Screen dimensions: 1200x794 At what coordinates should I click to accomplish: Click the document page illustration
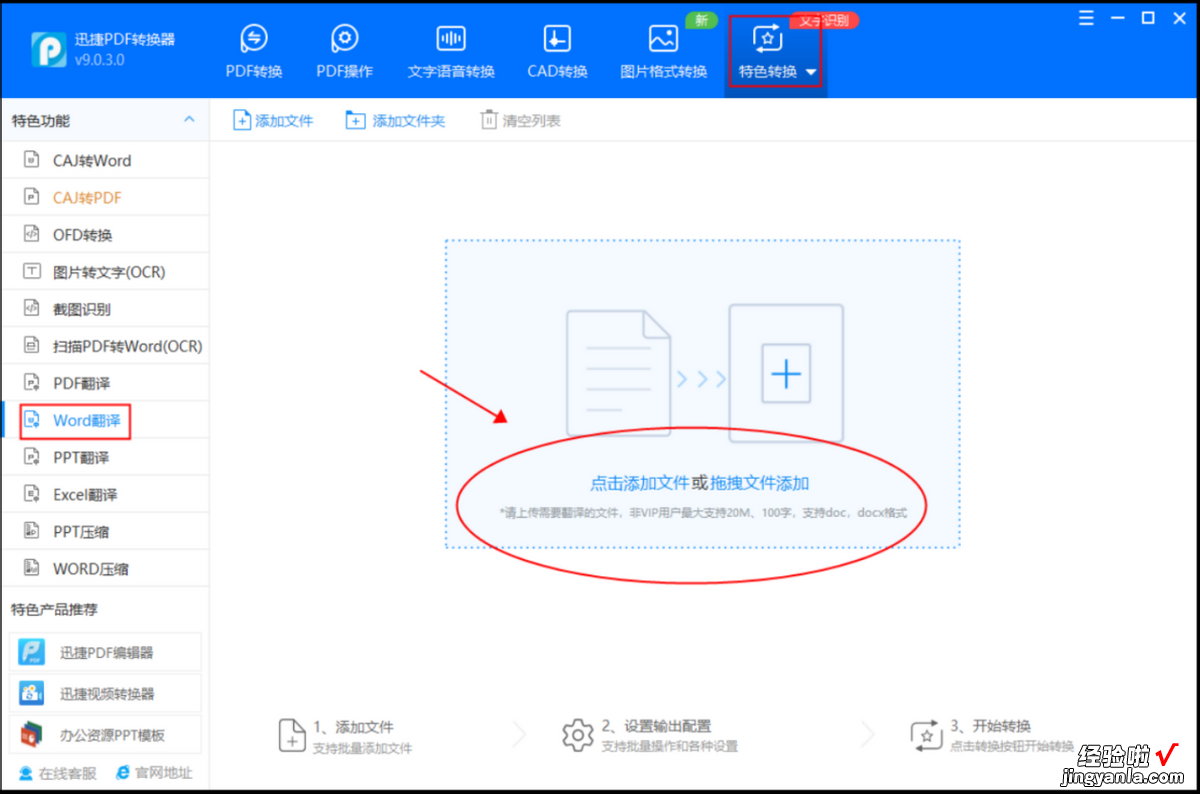618,373
